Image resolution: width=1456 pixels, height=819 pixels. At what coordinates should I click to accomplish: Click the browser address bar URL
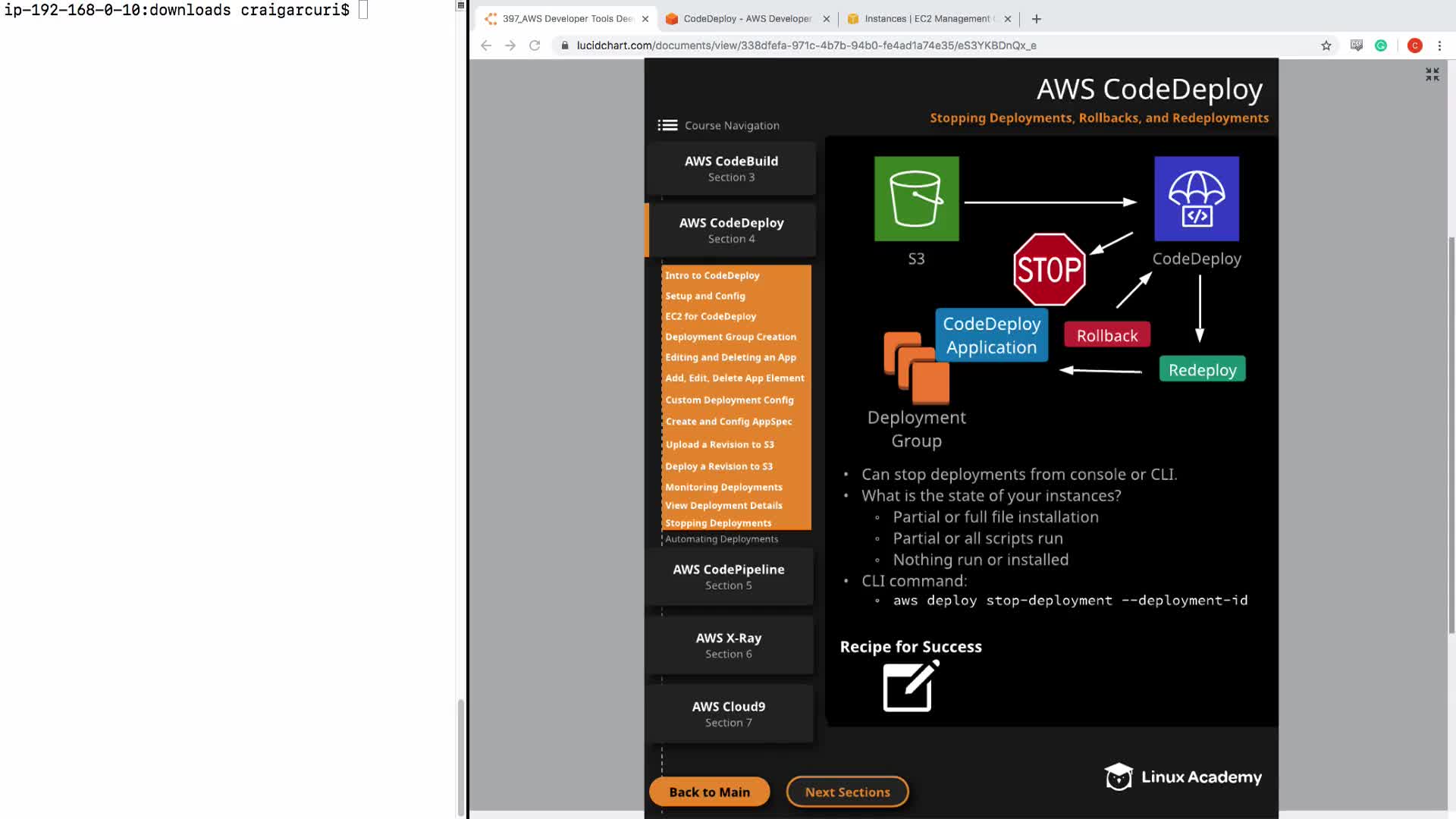[806, 45]
